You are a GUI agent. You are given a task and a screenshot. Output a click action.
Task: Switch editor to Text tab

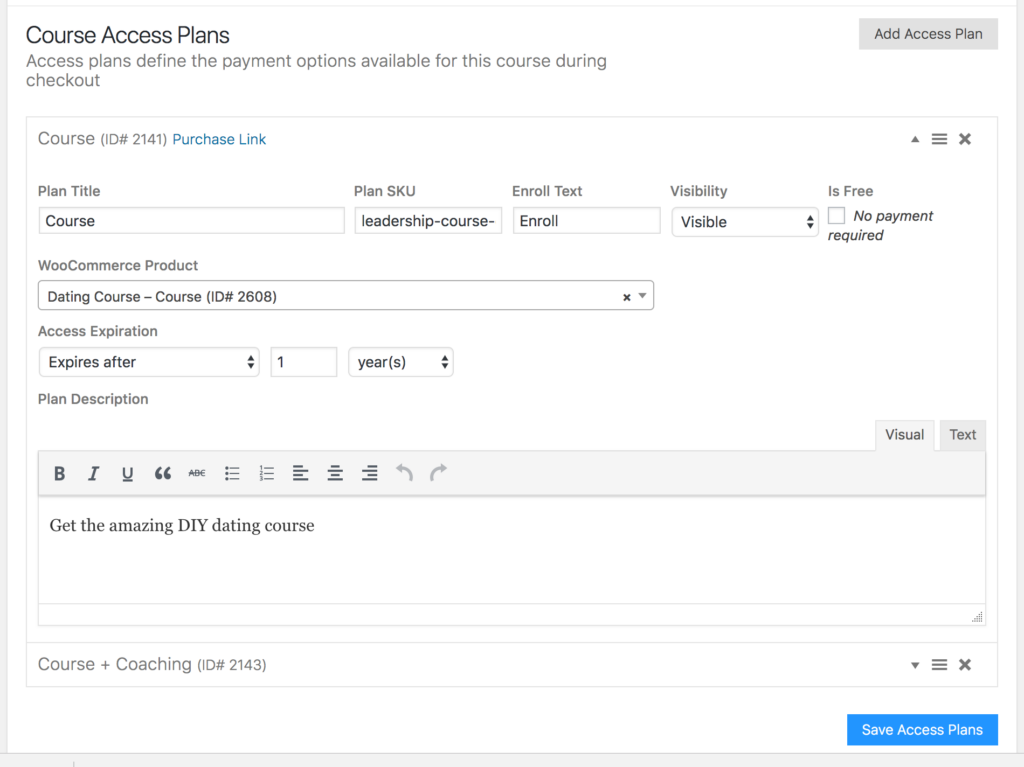pyautogui.click(x=963, y=435)
